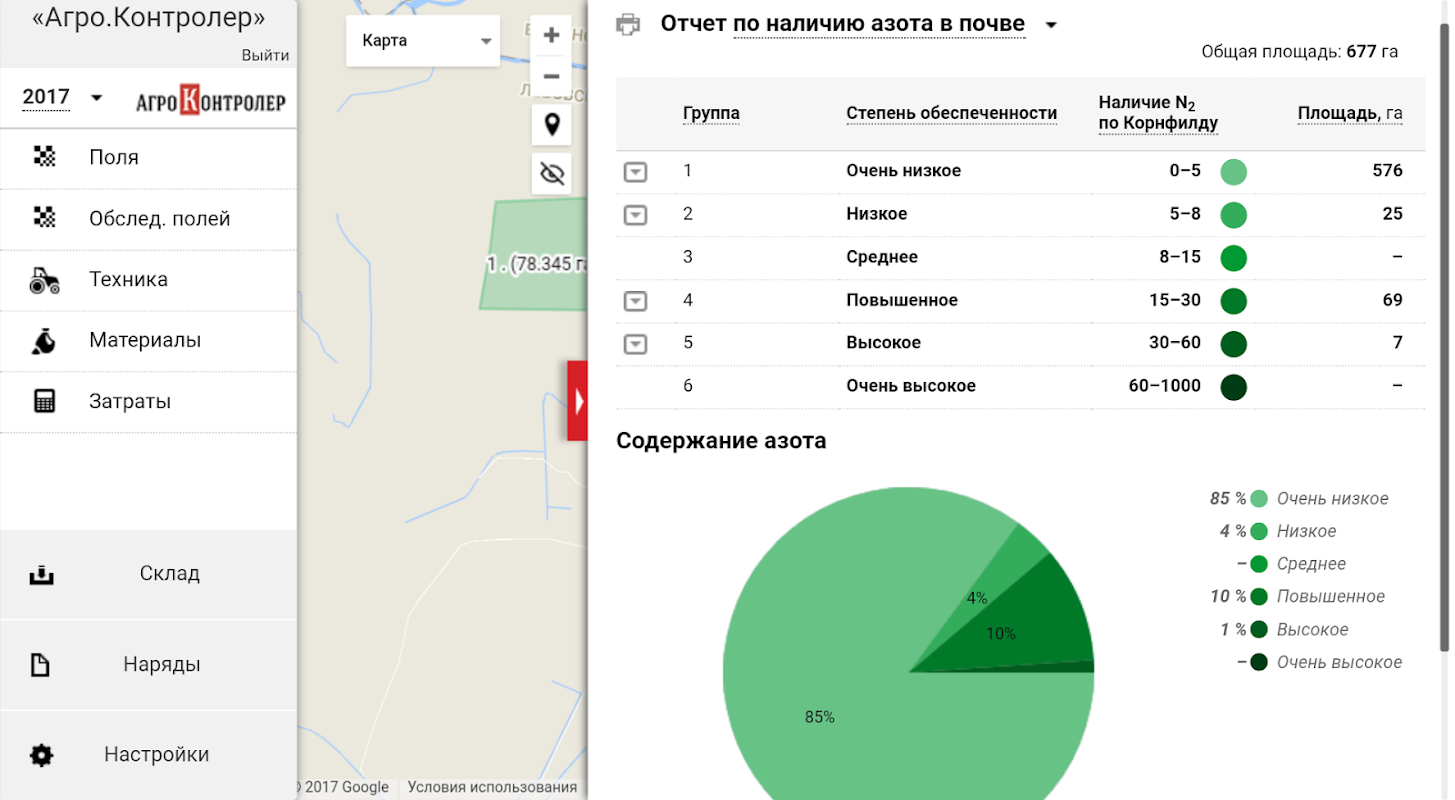This screenshot has height=800, width=1455.
Task: Open the Материалы menu item
Action: [x=148, y=341]
